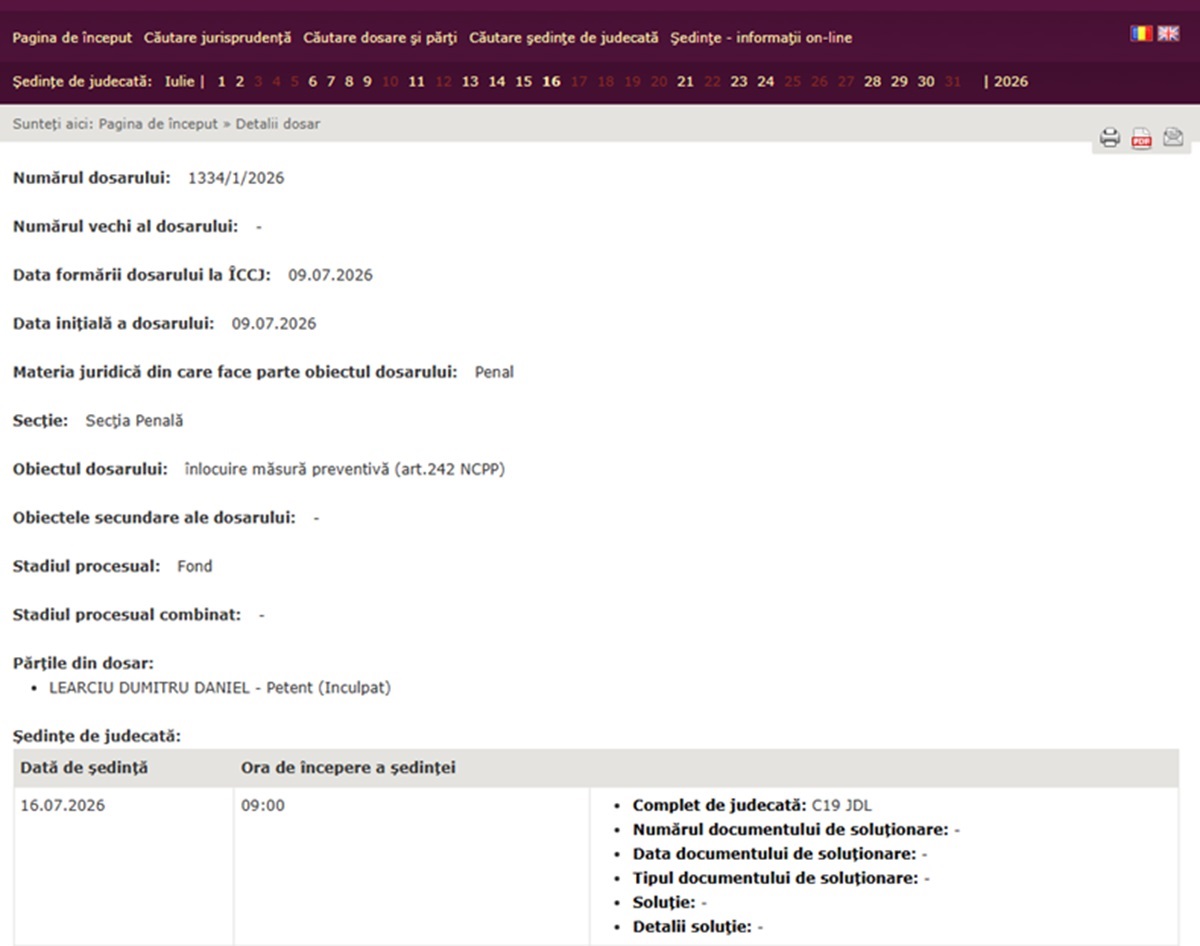The height and width of the screenshot is (946, 1200).
Task: Choose day 1 of Iulie sessions
Action: point(222,82)
